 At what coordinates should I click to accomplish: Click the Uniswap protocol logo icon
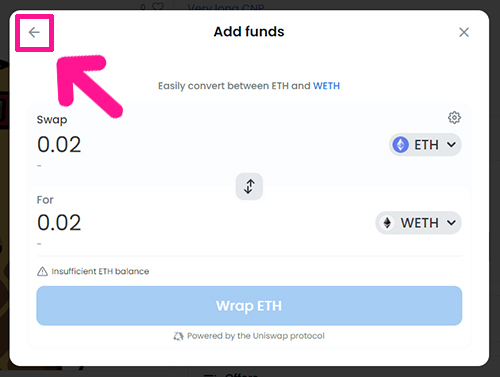178,336
